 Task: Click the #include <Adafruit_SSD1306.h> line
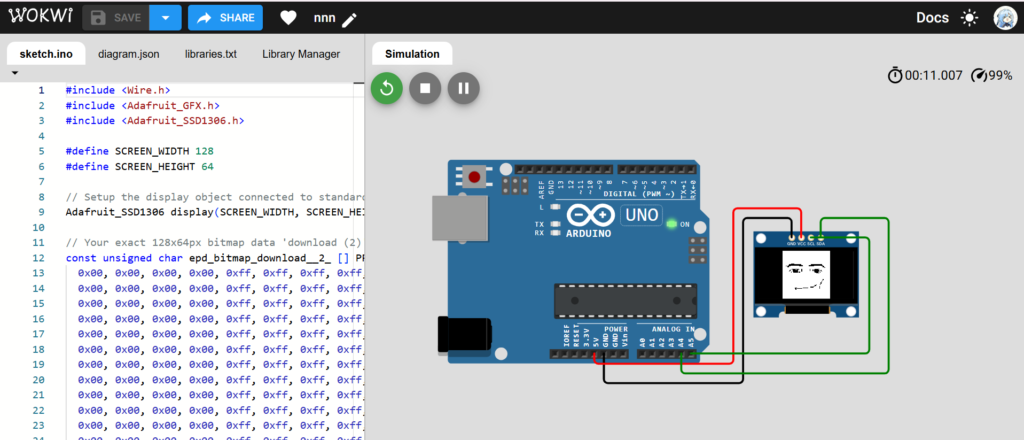(155, 121)
